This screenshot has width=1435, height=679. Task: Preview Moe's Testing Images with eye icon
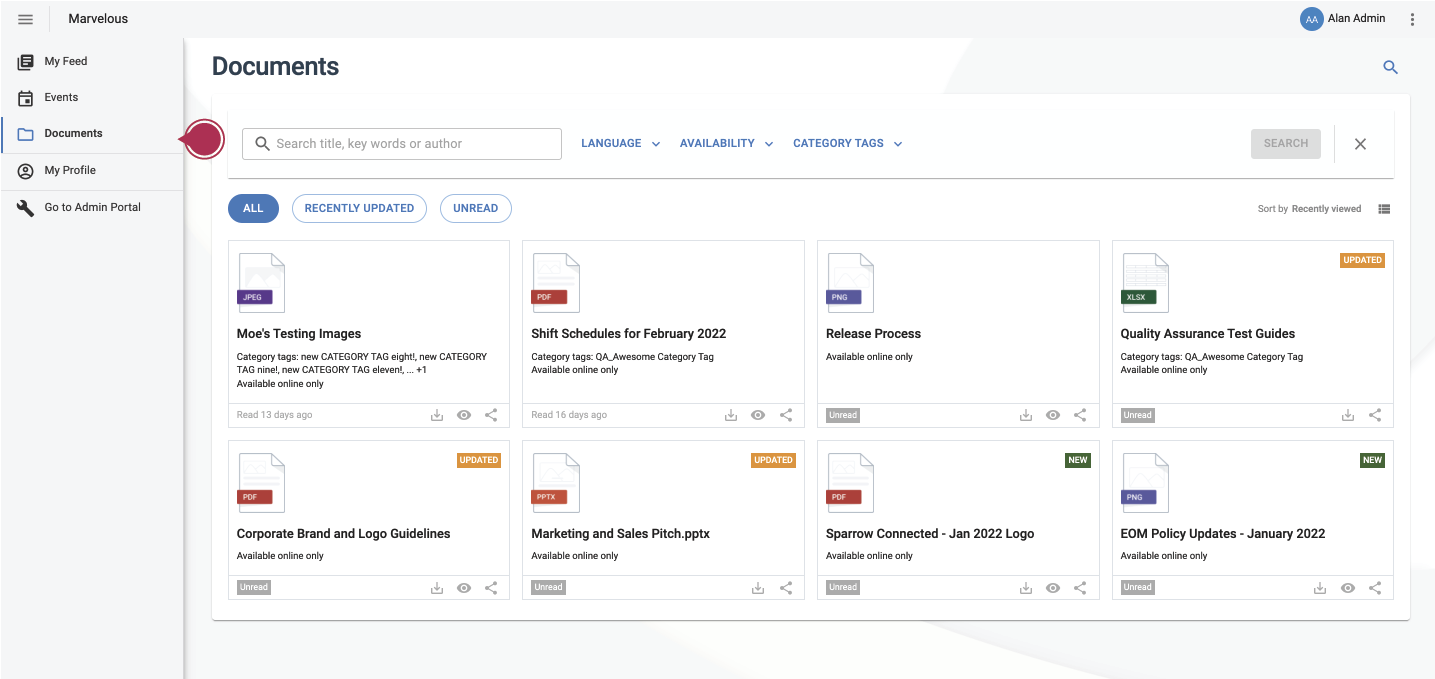[464, 415]
